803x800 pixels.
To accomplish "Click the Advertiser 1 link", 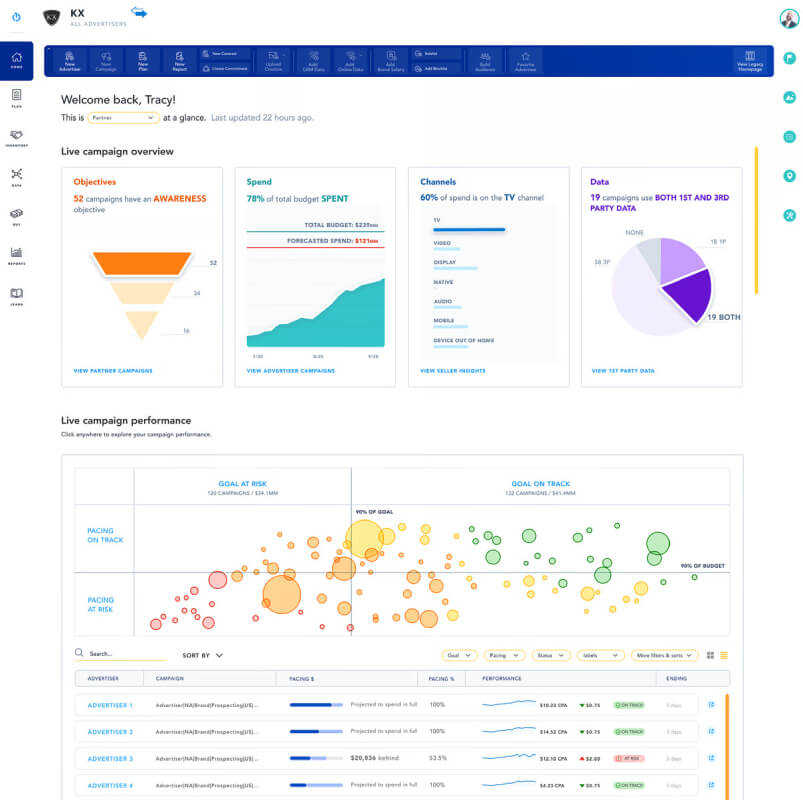I will click(x=110, y=705).
